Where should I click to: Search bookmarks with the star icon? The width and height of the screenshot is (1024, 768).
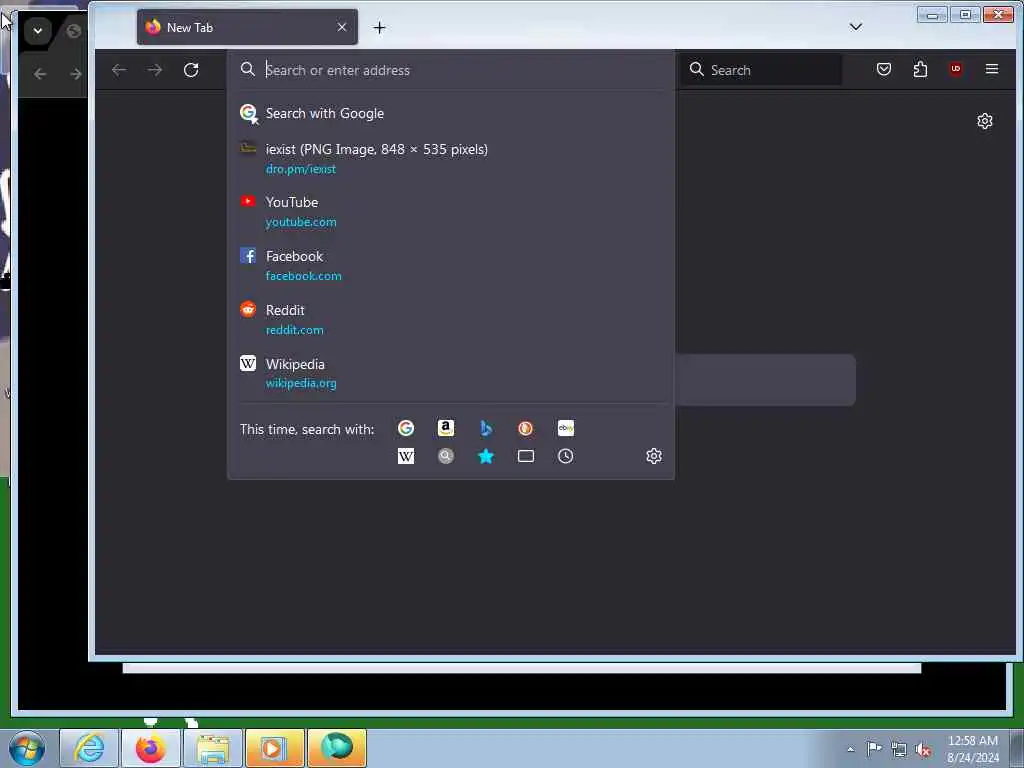pos(486,456)
